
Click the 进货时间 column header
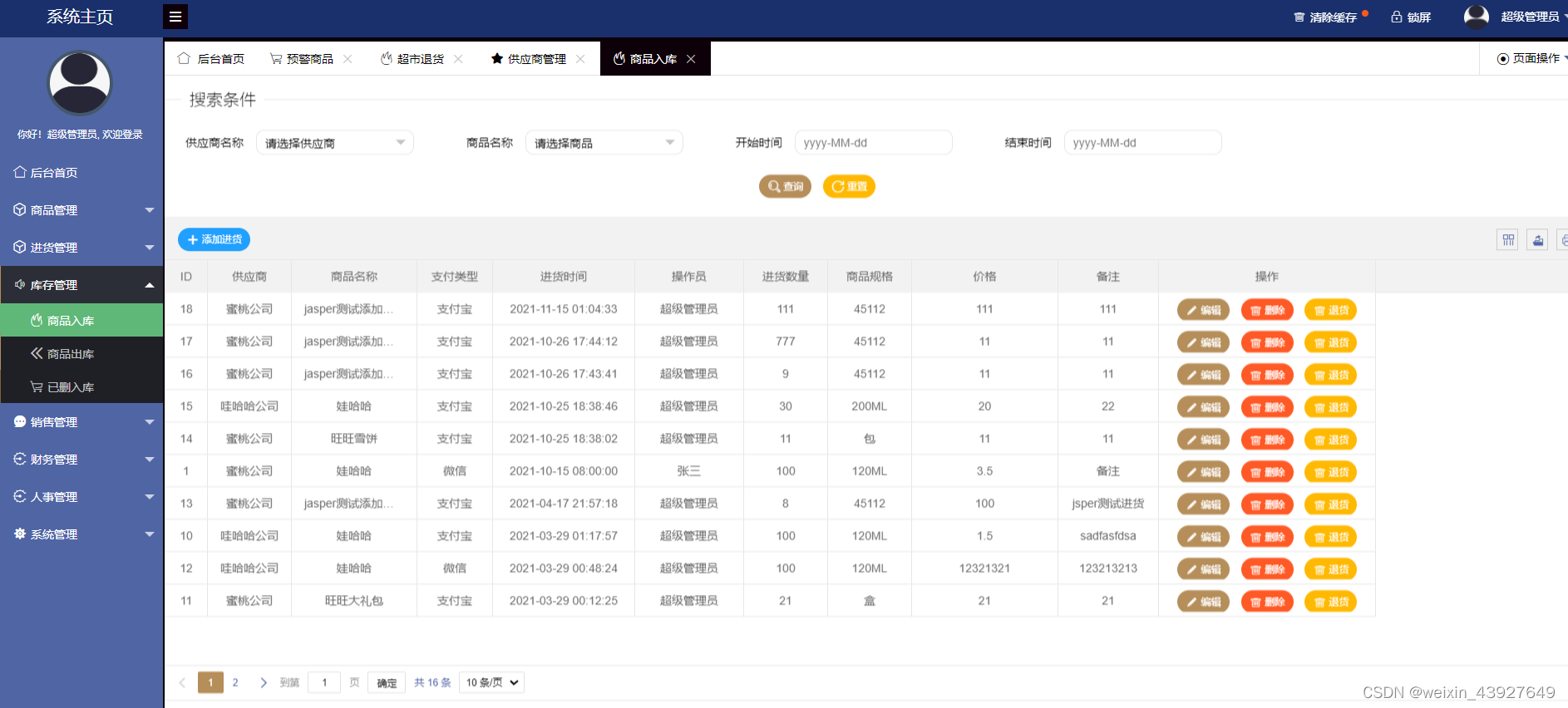click(x=564, y=277)
